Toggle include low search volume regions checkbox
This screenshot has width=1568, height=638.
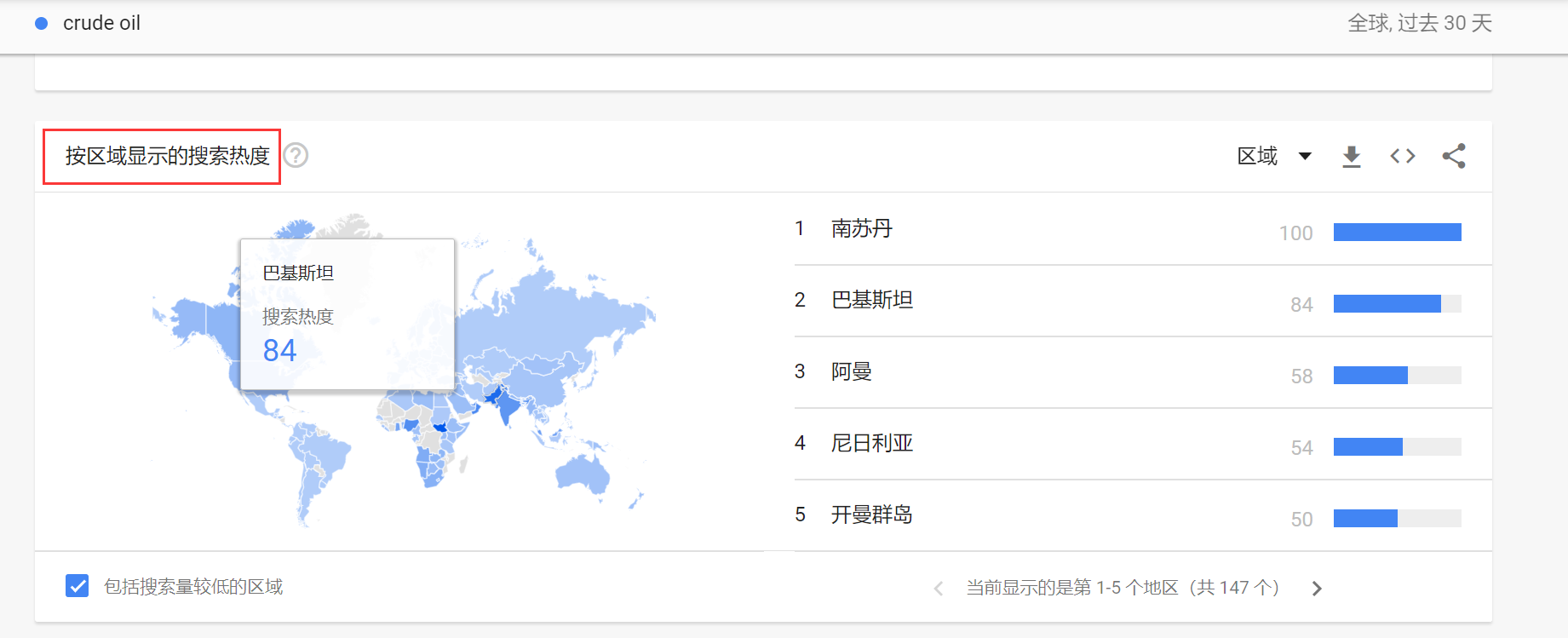click(78, 586)
